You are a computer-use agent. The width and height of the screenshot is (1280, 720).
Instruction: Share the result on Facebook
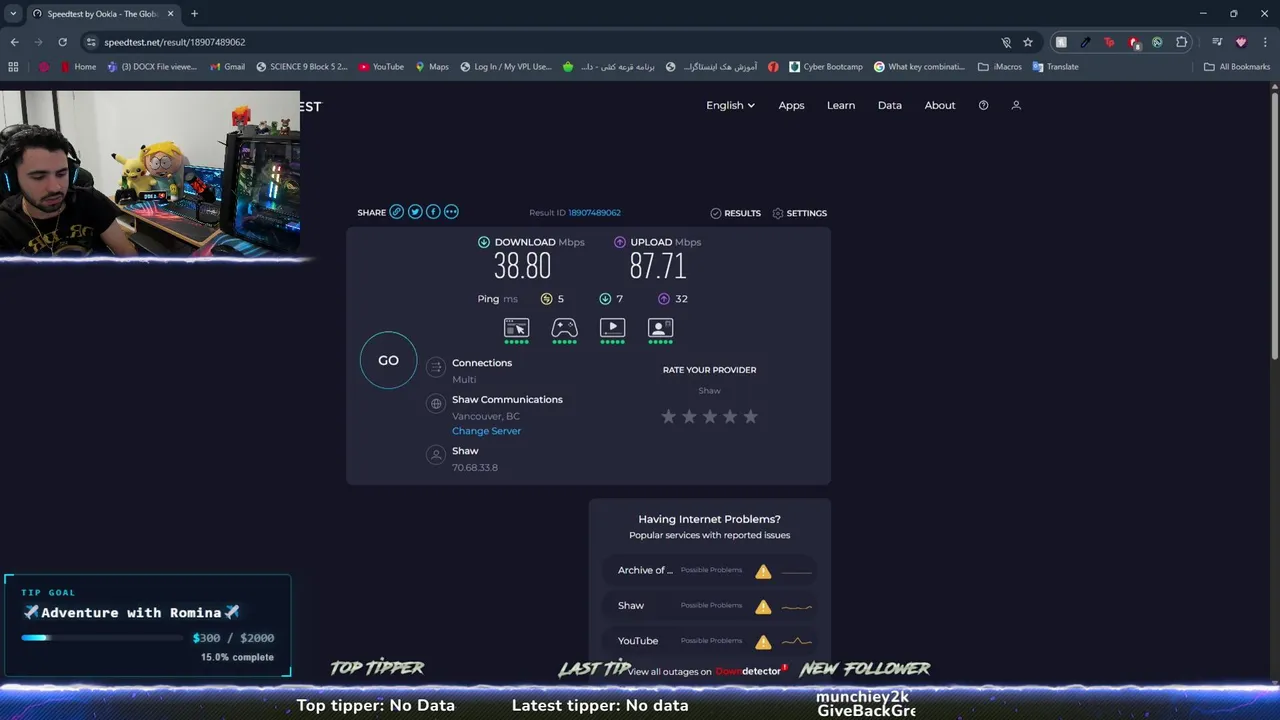pyautogui.click(x=433, y=212)
